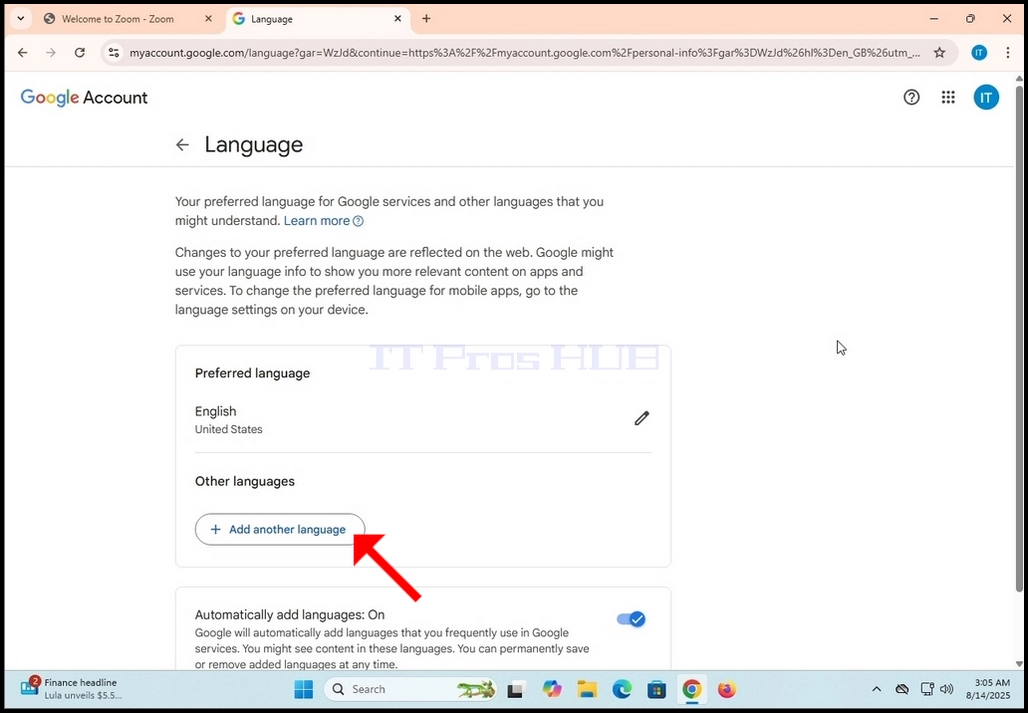Viewport: 1028px width, 713px height.
Task: Select the Language browser tab
Action: pyautogui.click(x=317, y=19)
